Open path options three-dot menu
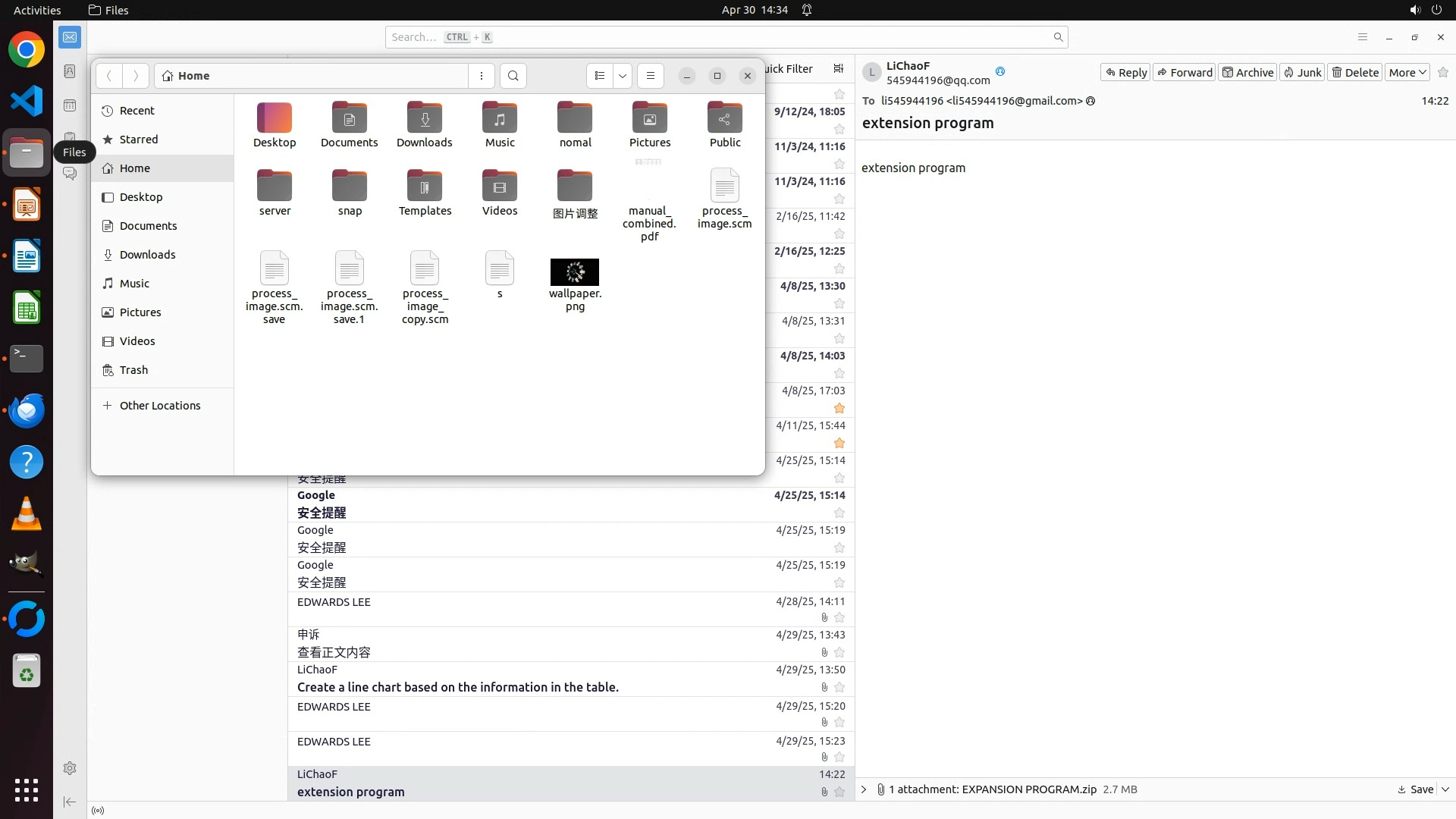 [482, 76]
